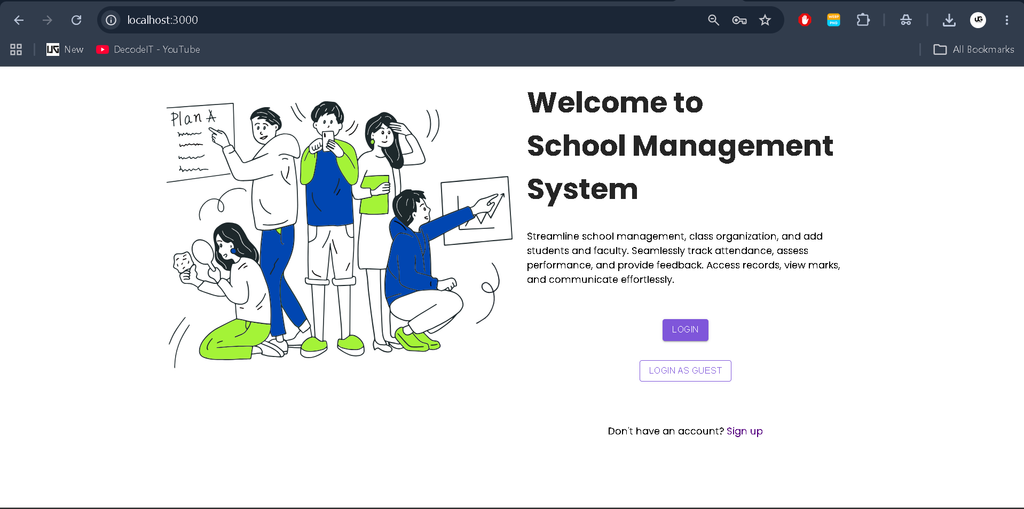Image resolution: width=1024 pixels, height=509 pixels.
Task: Open the Extensions puzzle-piece menu
Action: click(x=863, y=20)
